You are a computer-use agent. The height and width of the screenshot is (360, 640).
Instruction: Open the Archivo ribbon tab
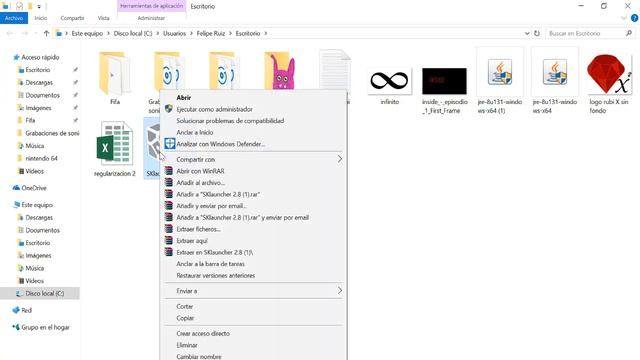point(14,18)
